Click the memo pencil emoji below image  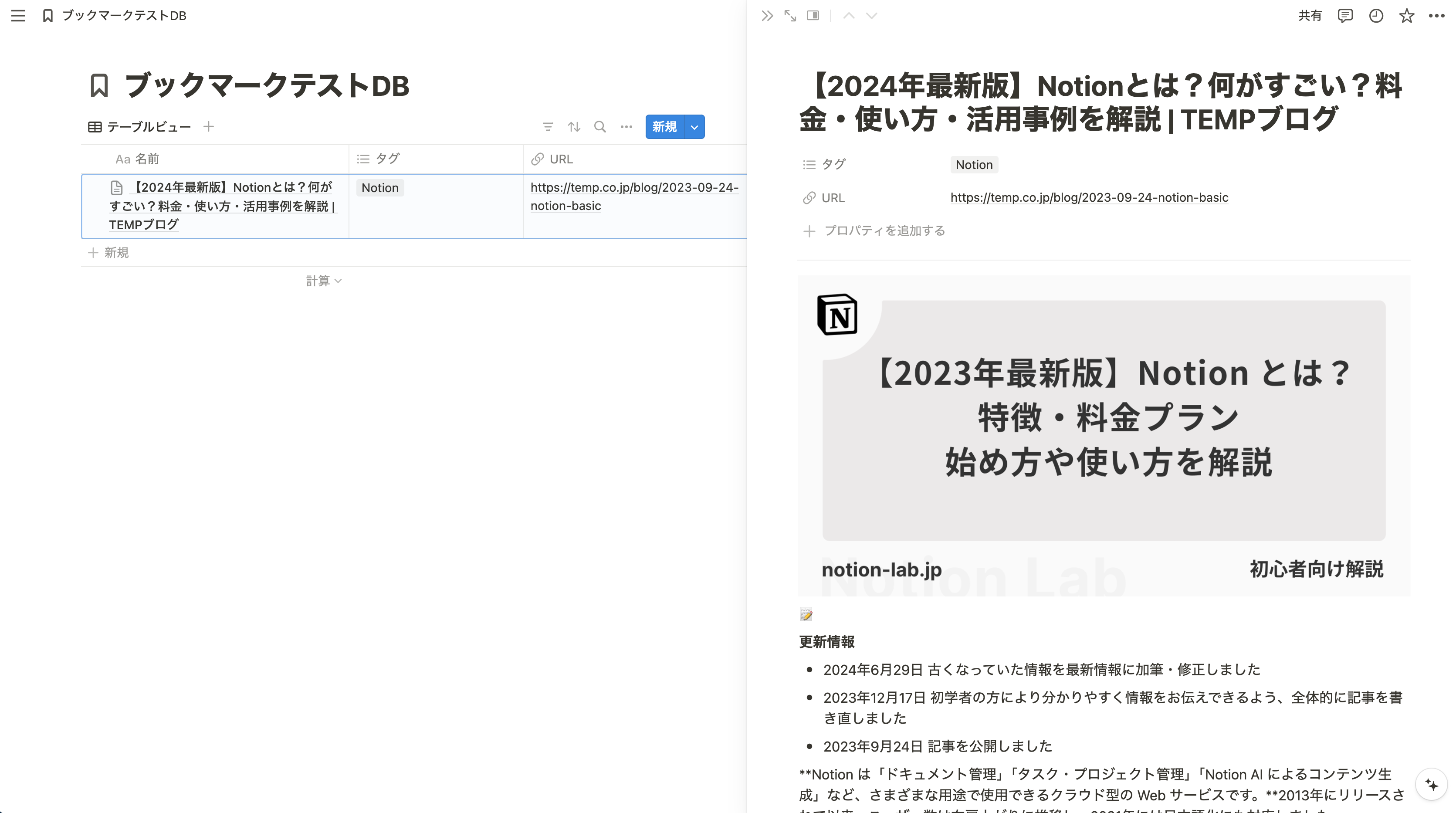tap(806, 615)
